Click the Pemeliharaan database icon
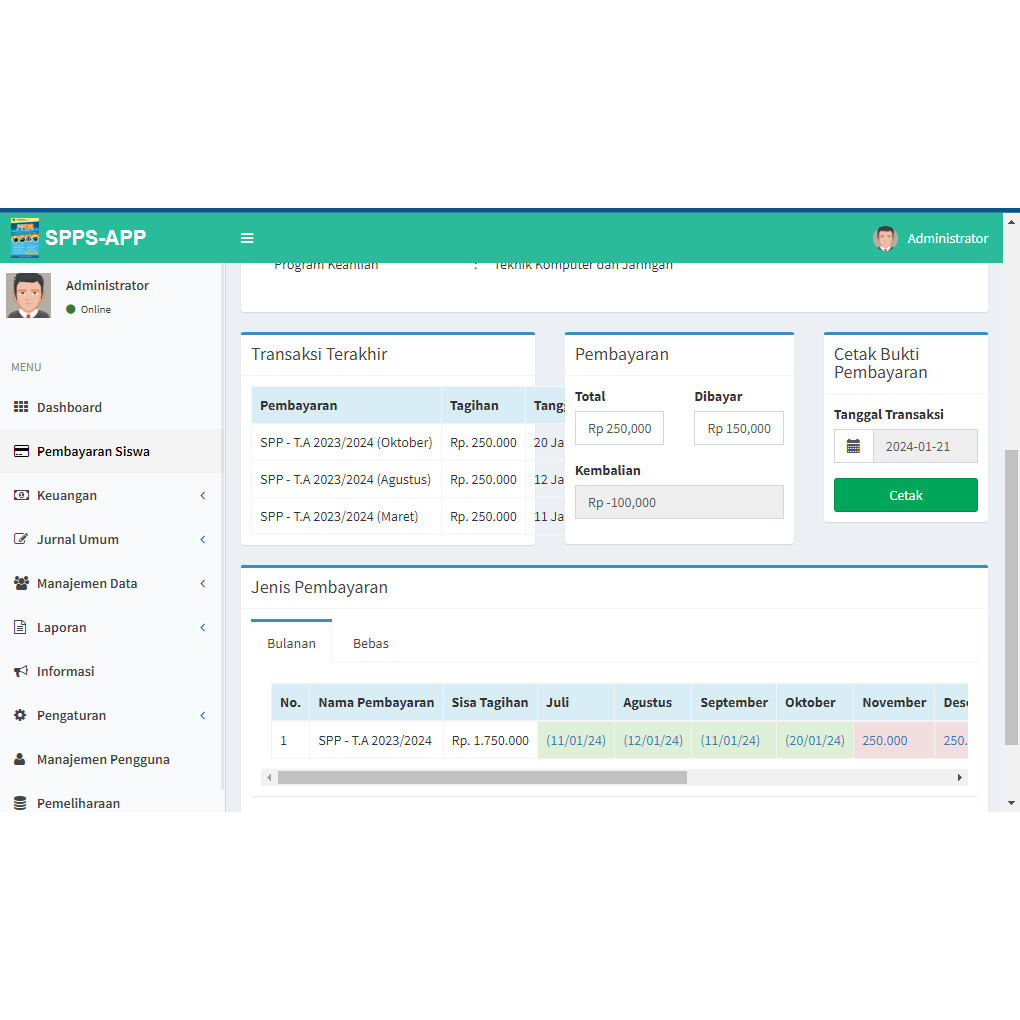This screenshot has height=1020, width=1020. pos(20,803)
